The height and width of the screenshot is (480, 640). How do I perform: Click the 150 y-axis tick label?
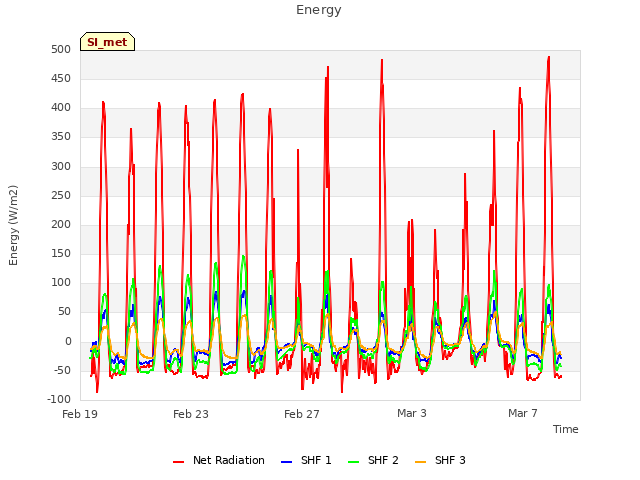click(61, 254)
